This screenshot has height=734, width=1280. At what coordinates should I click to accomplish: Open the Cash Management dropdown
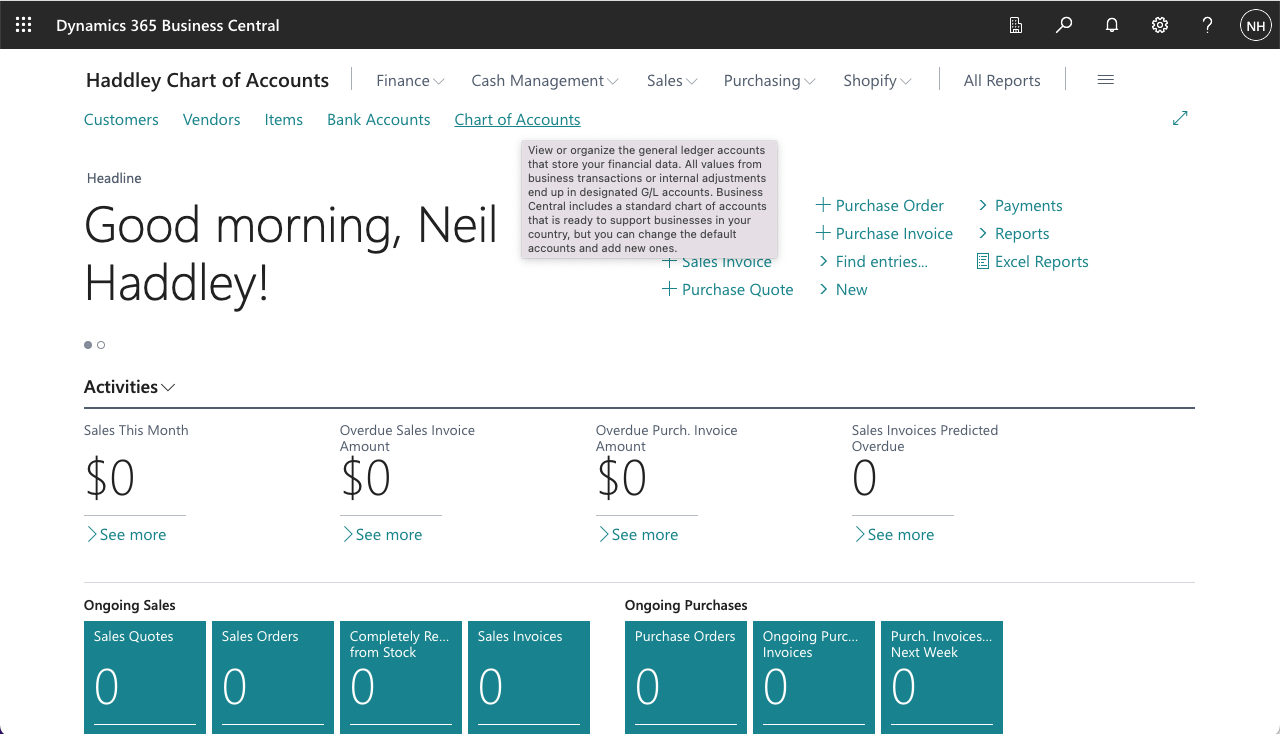point(545,81)
